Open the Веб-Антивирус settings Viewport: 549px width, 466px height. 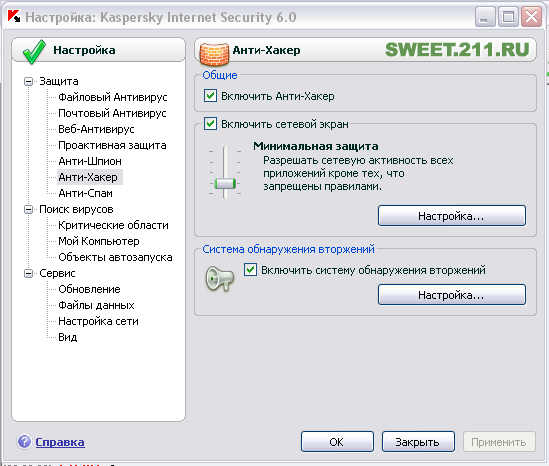coord(96,129)
